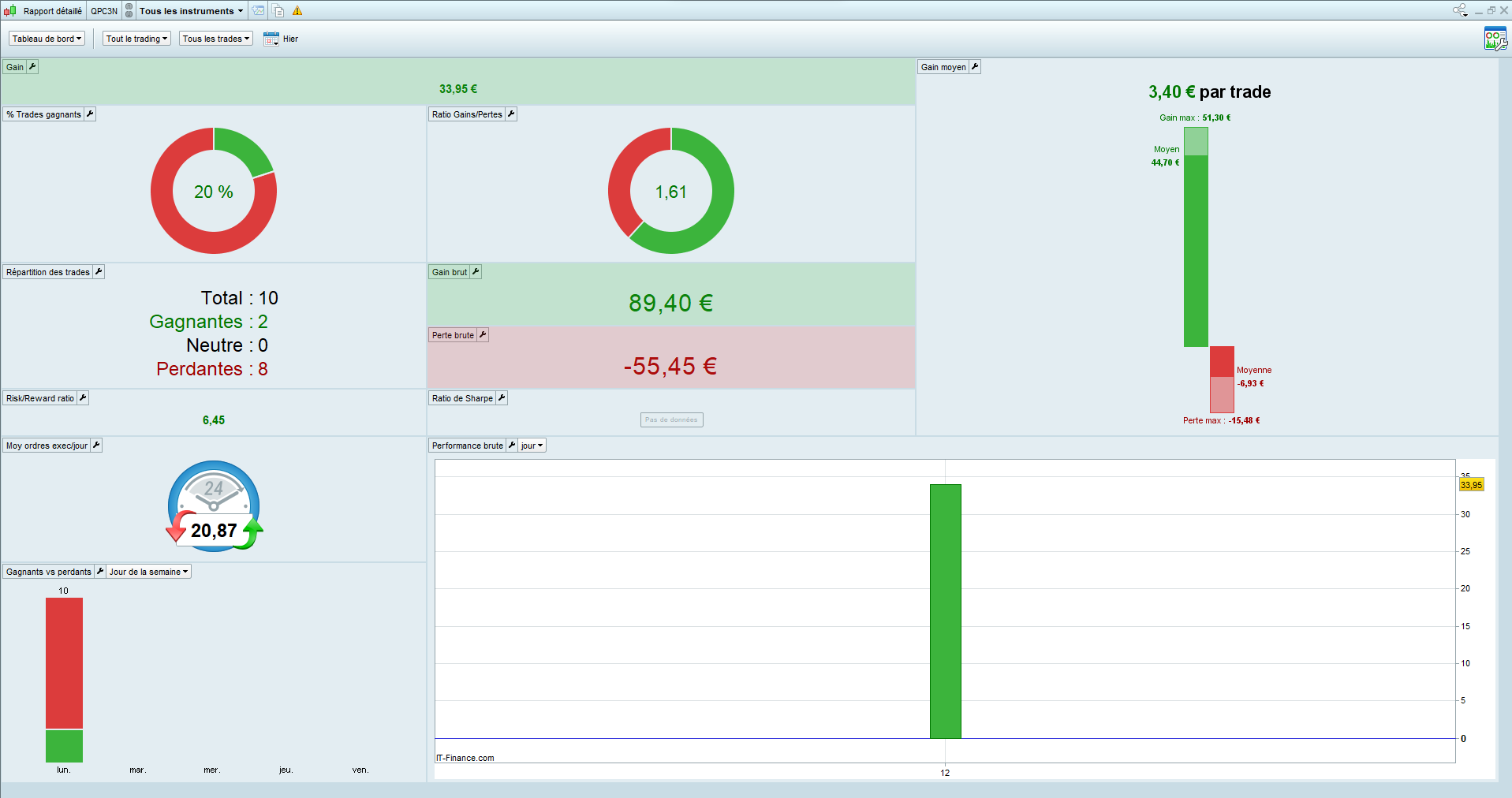Select the Rapport détaillé title tab
Image resolution: width=1512 pixels, height=798 pixels.
pos(53,11)
